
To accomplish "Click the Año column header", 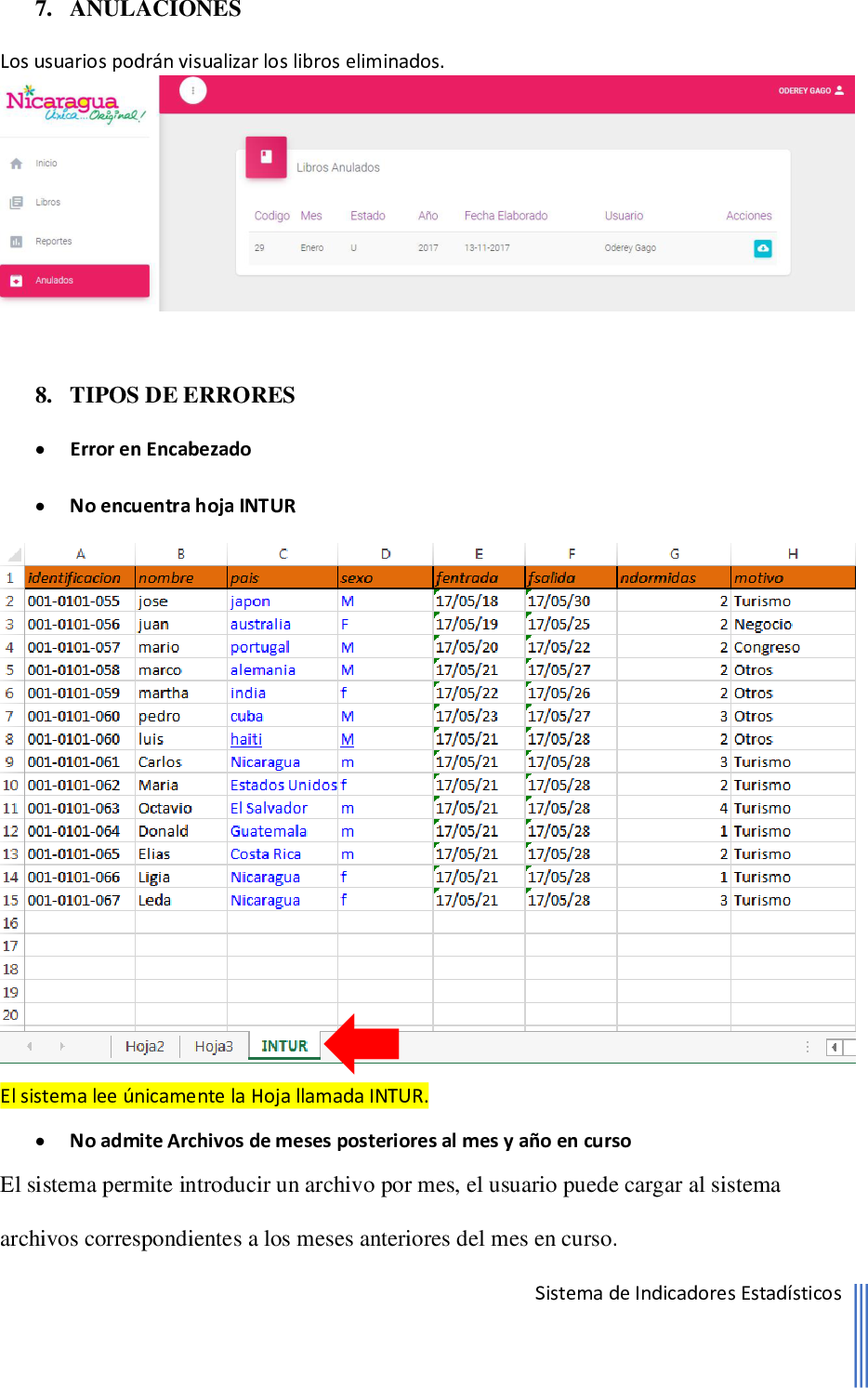I will coord(428,216).
